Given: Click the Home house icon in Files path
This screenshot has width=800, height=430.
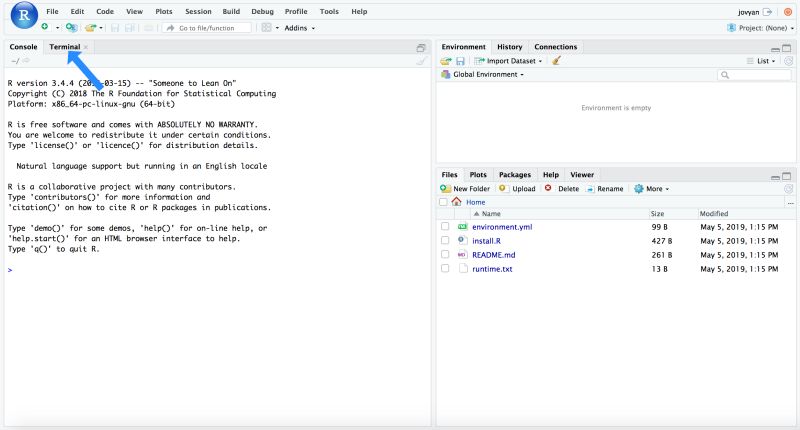Looking at the screenshot, I should 457,201.
